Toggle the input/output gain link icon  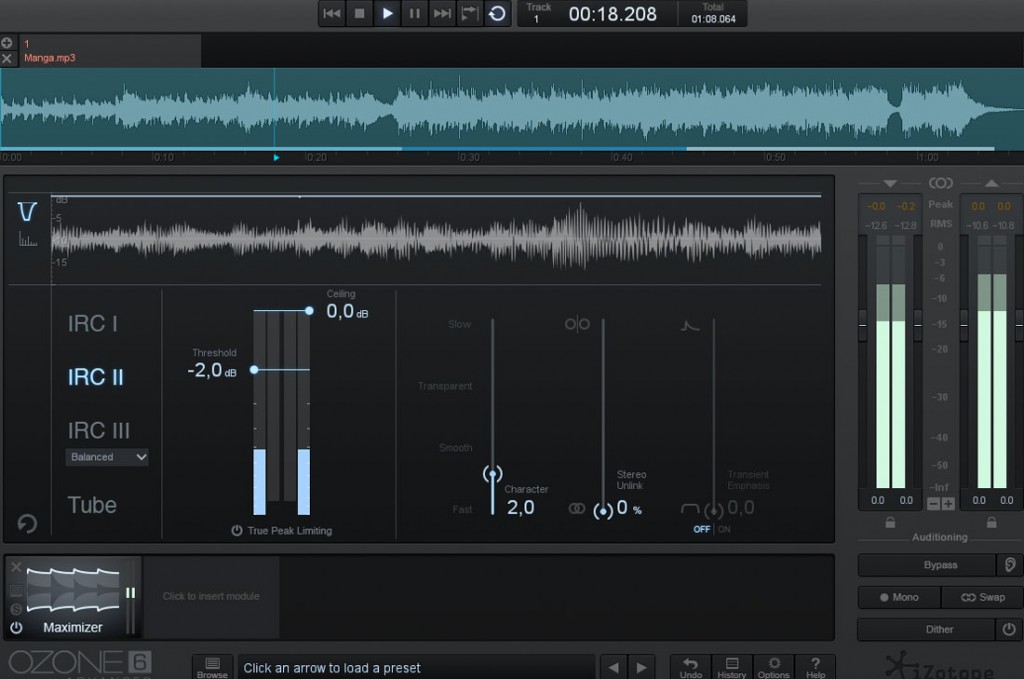[x=940, y=183]
